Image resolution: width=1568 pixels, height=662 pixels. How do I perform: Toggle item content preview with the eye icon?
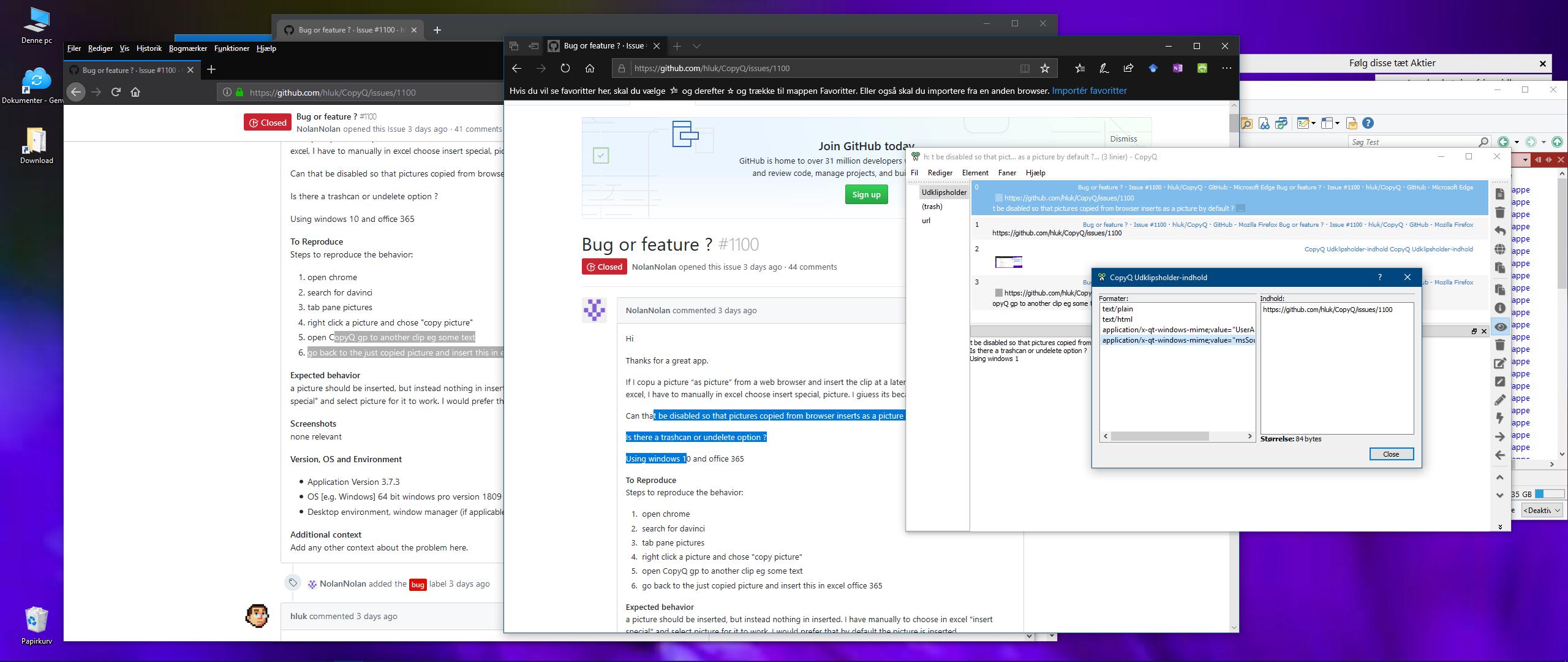(1501, 327)
